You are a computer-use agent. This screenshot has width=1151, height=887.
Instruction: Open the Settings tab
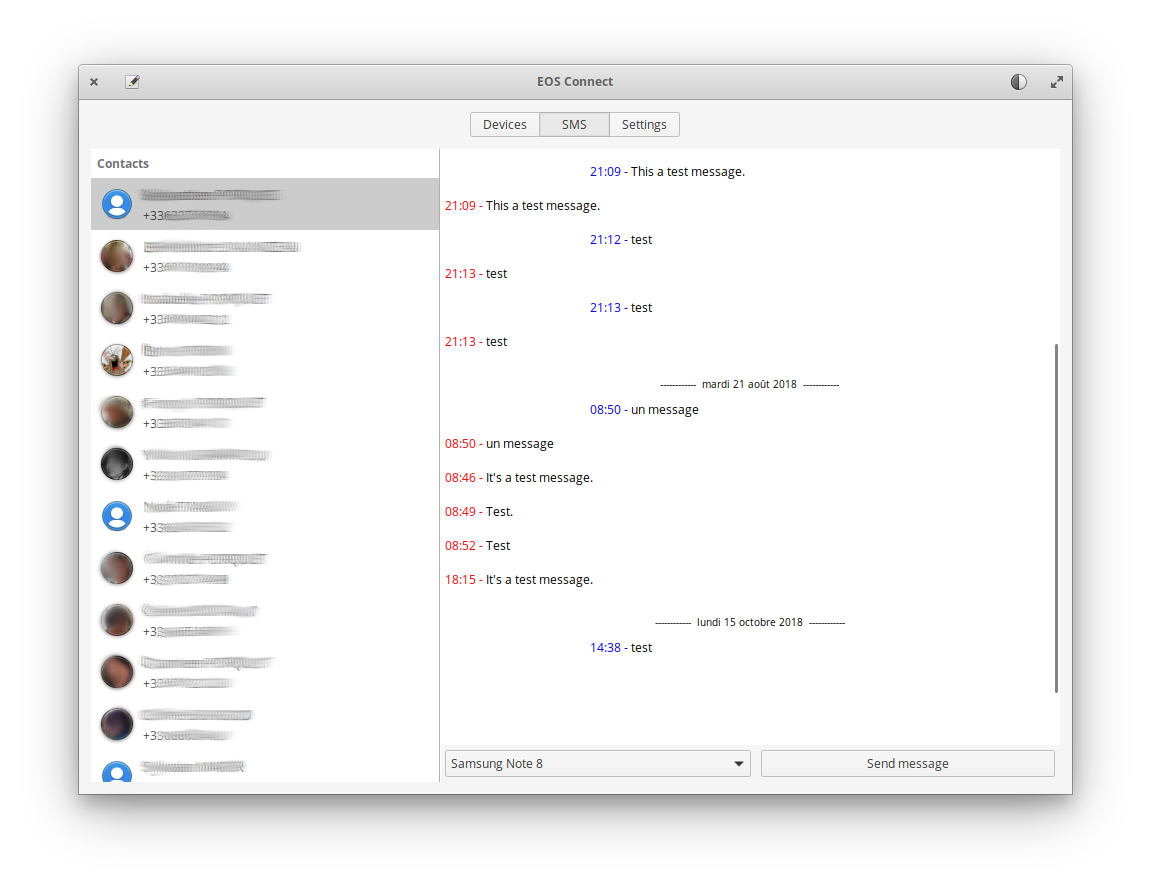pos(644,125)
